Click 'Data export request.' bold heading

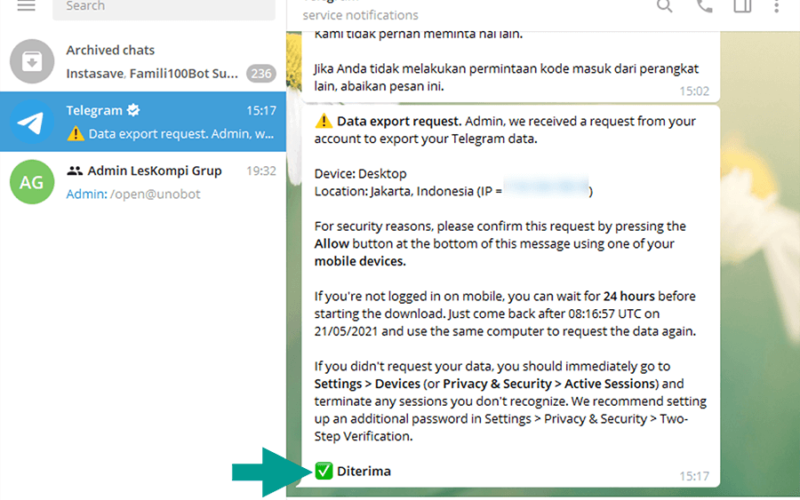pos(399,121)
